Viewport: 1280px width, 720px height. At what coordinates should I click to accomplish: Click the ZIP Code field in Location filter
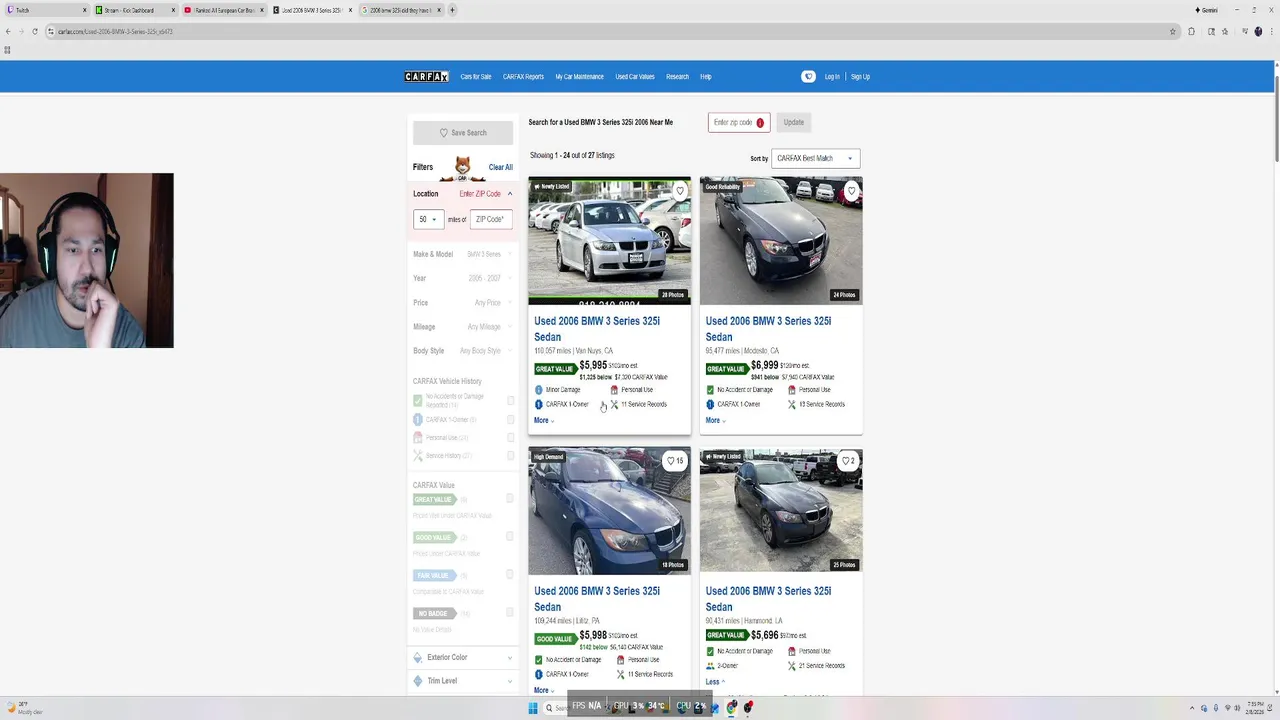(491, 219)
